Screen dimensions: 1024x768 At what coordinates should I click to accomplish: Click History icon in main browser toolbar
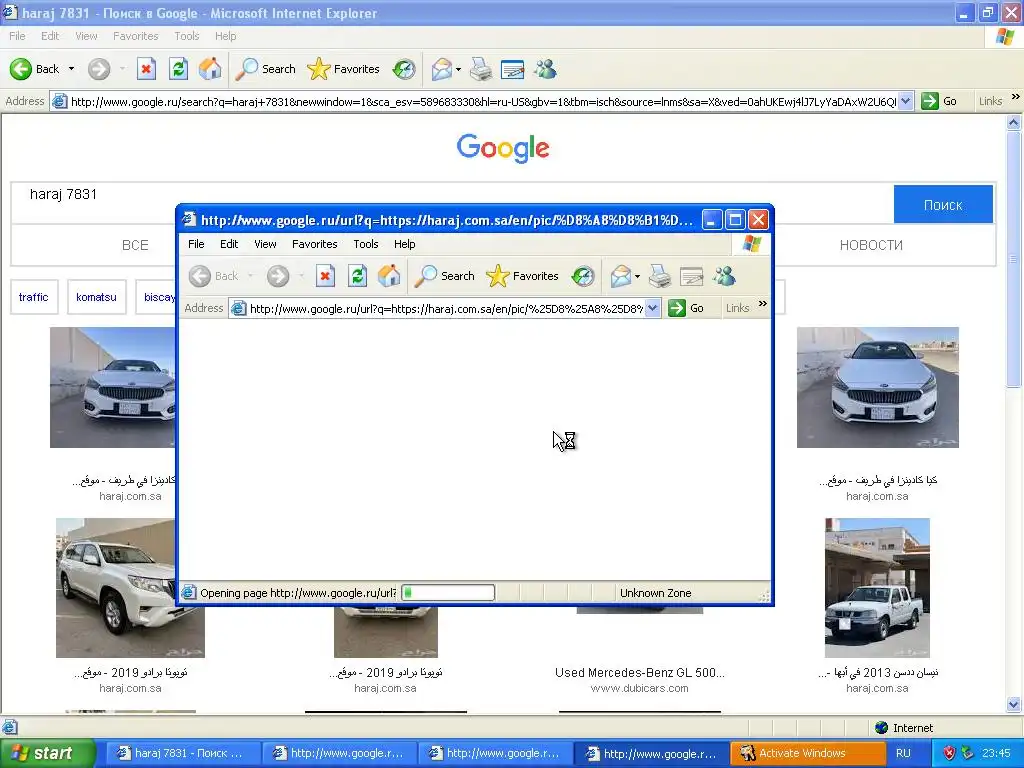tap(404, 69)
